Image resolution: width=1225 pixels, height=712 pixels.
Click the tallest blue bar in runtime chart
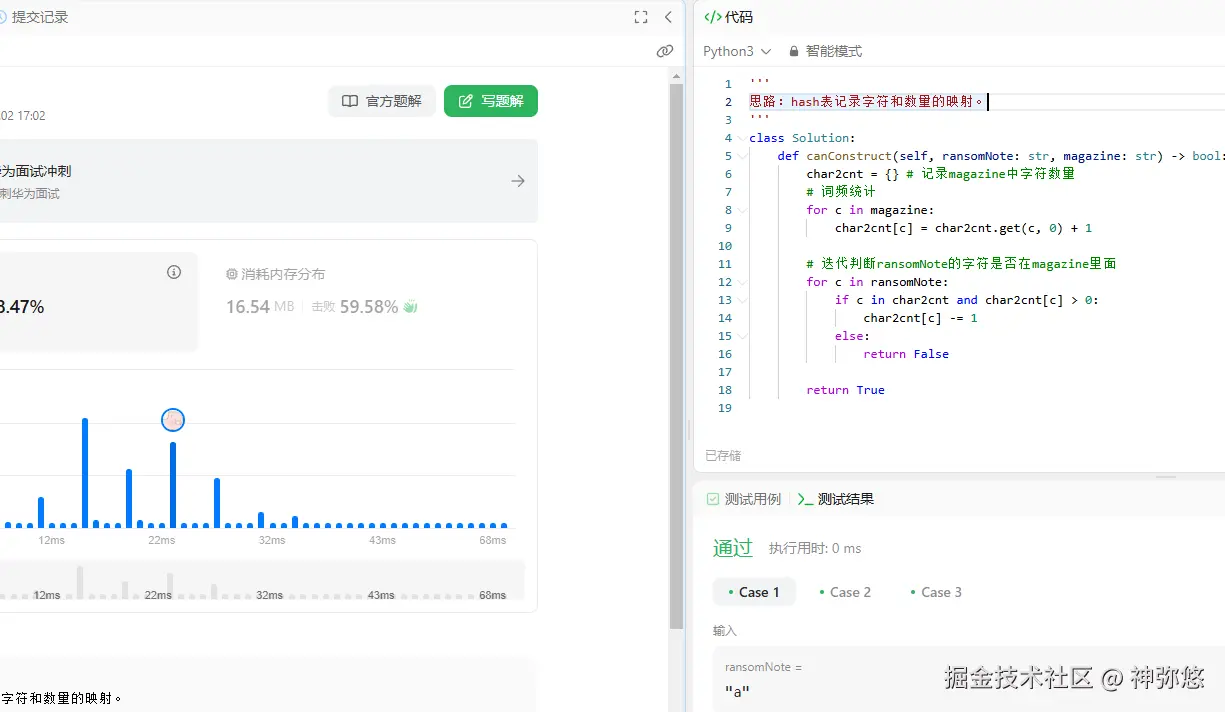[x=85, y=472]
